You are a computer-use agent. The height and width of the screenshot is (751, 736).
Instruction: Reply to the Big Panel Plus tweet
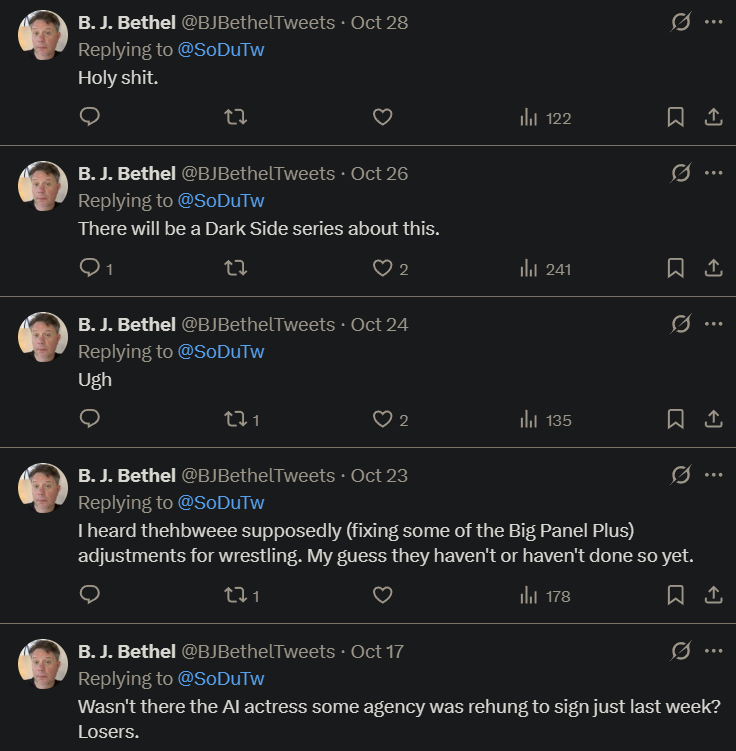pyautogui.click(x=89, y=595)
